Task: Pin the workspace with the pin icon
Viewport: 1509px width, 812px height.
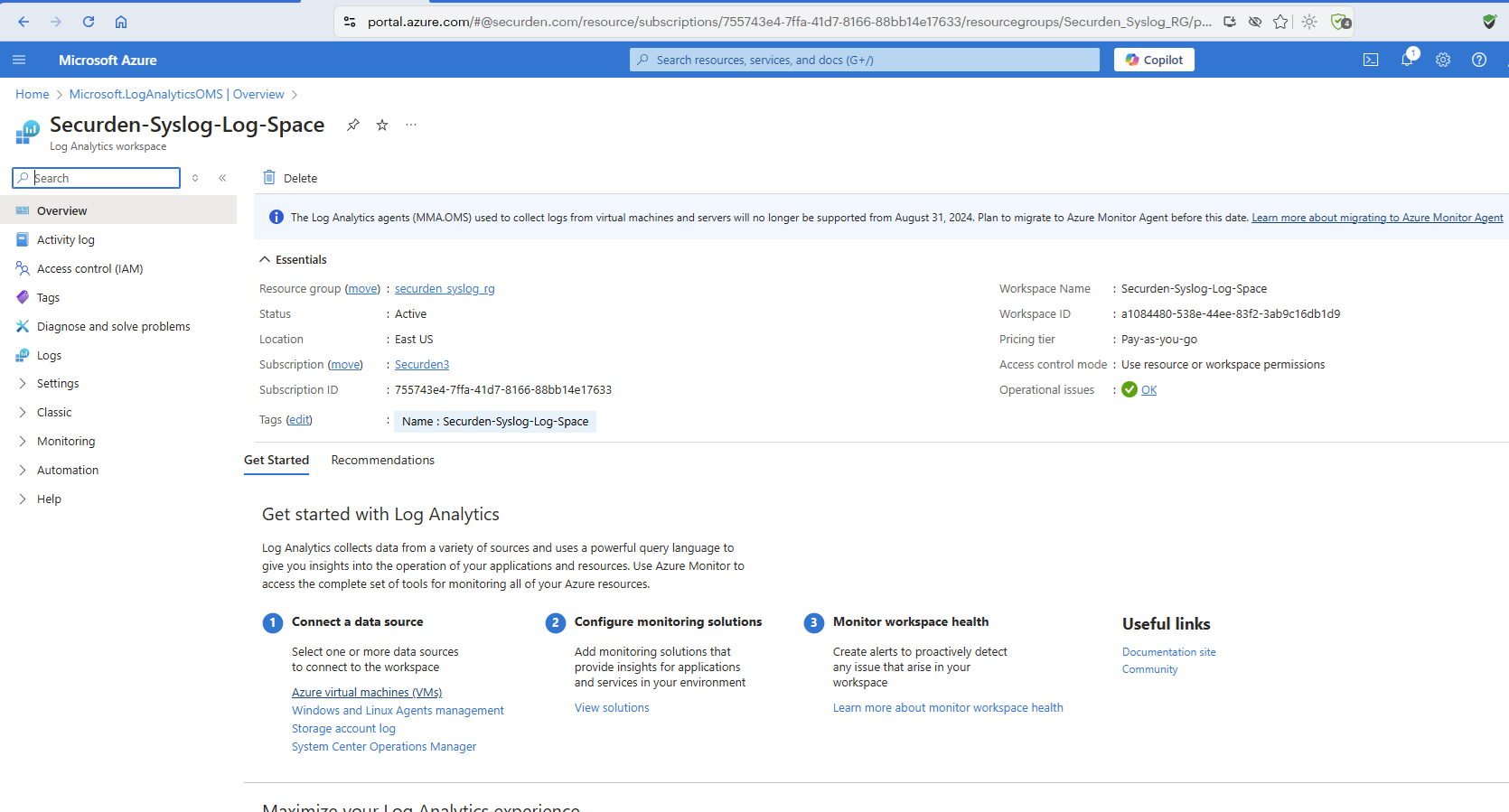Action: [x=353, y=125]
